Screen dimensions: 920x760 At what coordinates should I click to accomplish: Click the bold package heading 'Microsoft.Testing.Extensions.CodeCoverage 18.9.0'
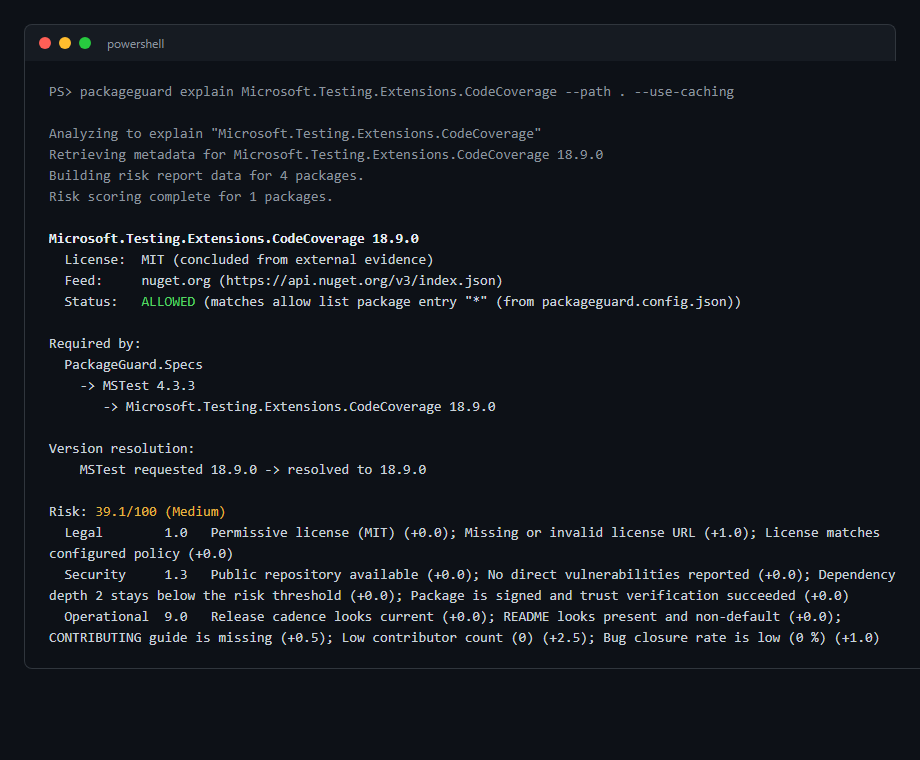[x=234, y=239]
